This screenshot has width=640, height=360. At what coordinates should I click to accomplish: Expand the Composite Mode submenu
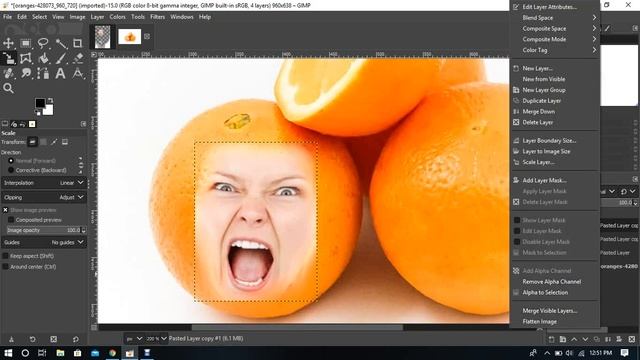pos(555,39)
